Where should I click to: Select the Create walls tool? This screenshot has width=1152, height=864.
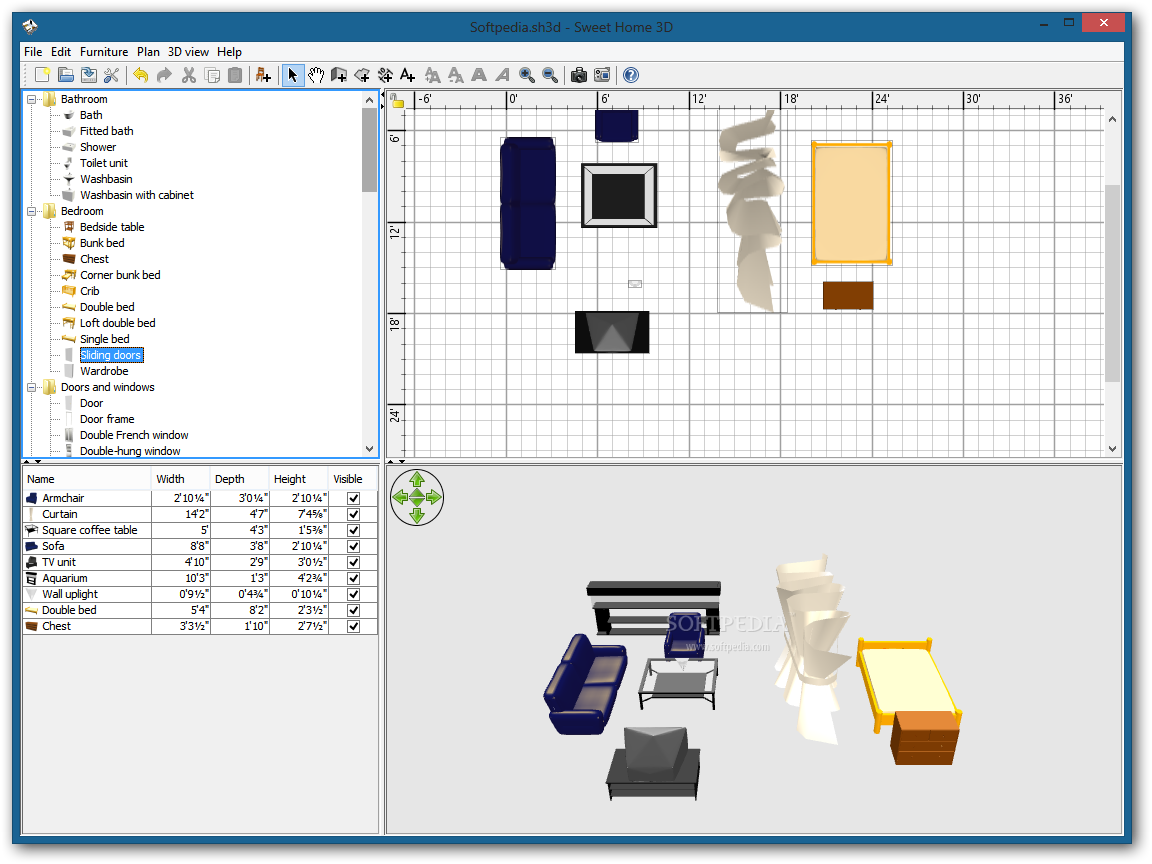[339, 75]
